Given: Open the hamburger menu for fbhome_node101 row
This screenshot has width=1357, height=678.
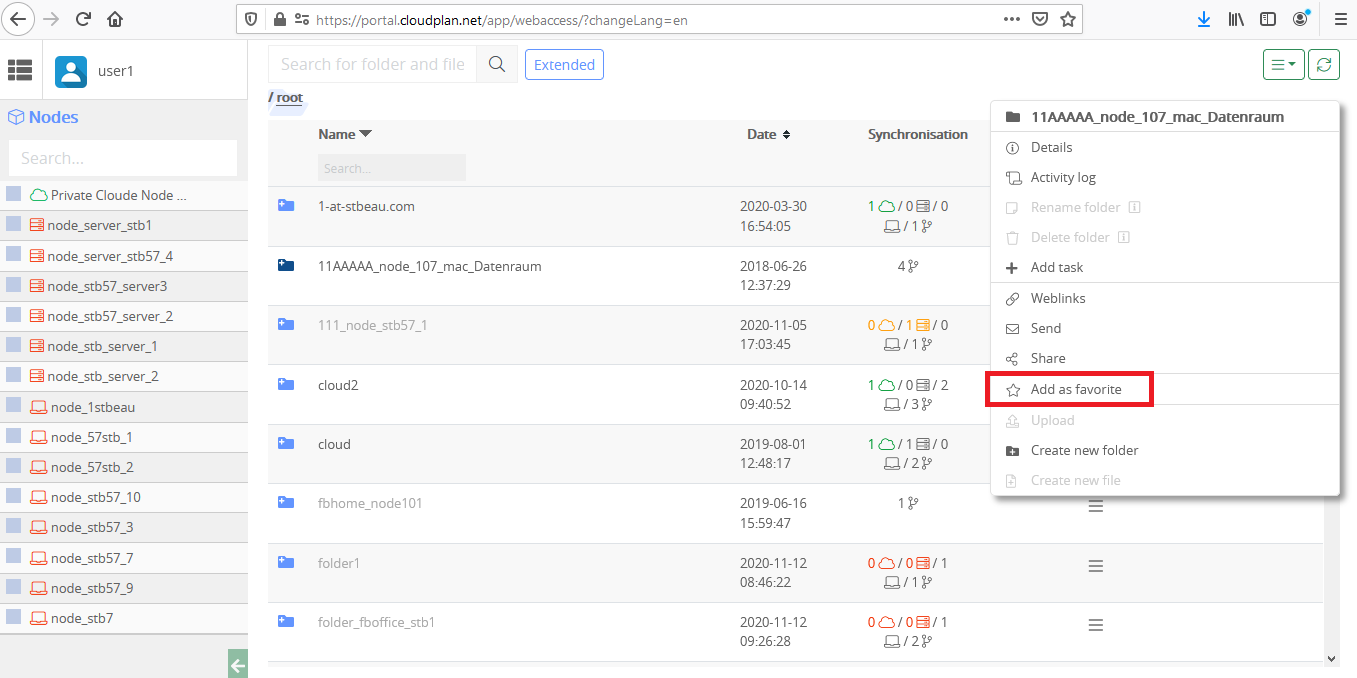Looking at the screenshot, I should point(1096,506).
